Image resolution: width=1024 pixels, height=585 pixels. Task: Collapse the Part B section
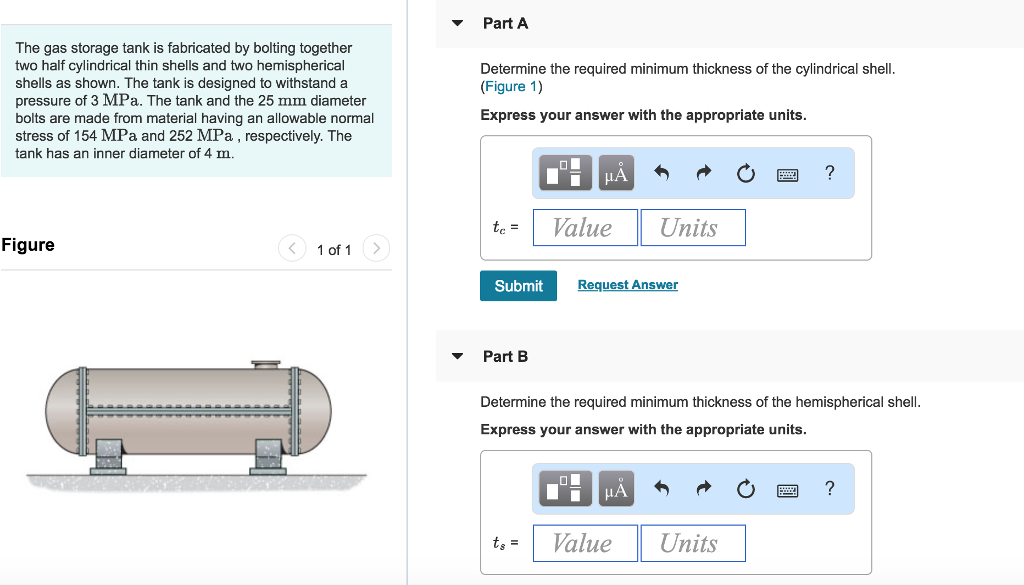point(456,355)
